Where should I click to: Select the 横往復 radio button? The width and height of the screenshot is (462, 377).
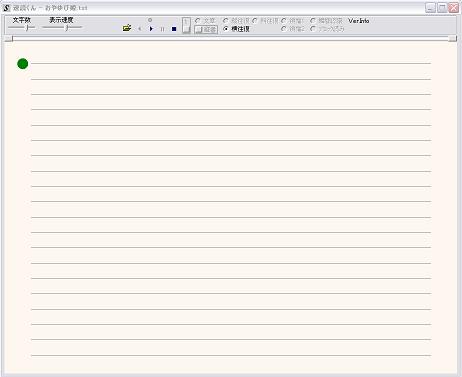[x=236, y=29]
